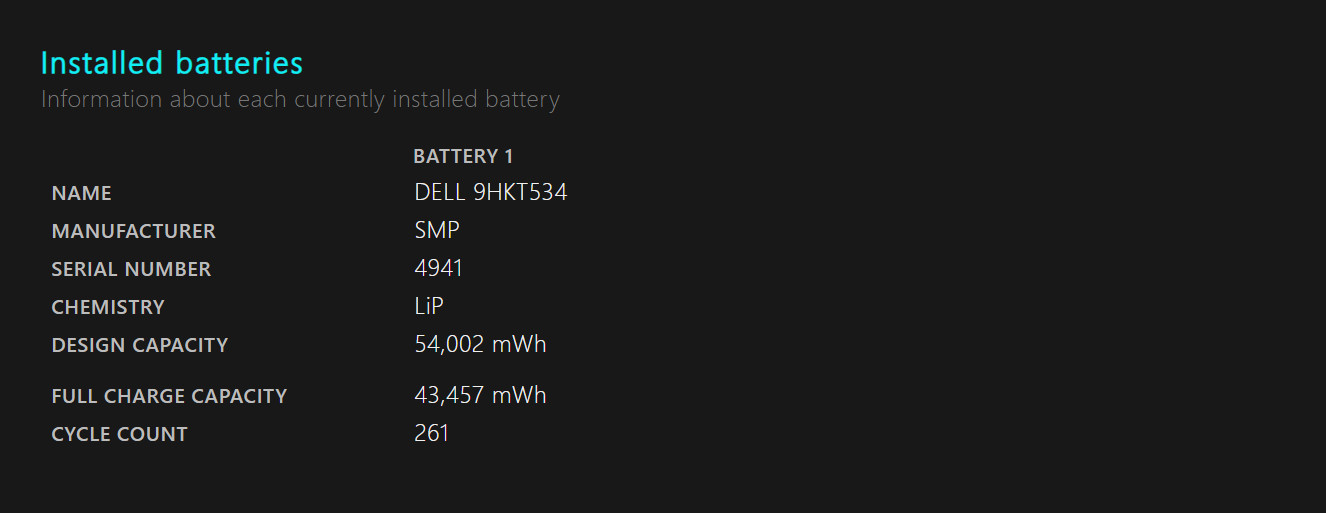
Task: Click the SERIAL NUMBER label
Action: tap(132, 269)
